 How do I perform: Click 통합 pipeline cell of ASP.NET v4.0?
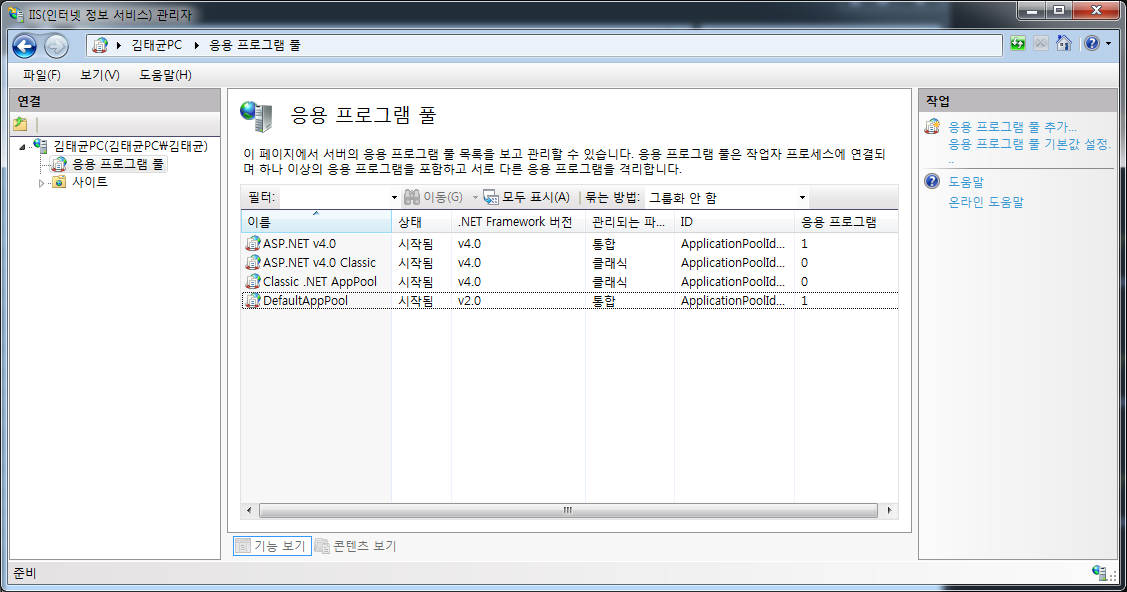click(x=604, y=244)
